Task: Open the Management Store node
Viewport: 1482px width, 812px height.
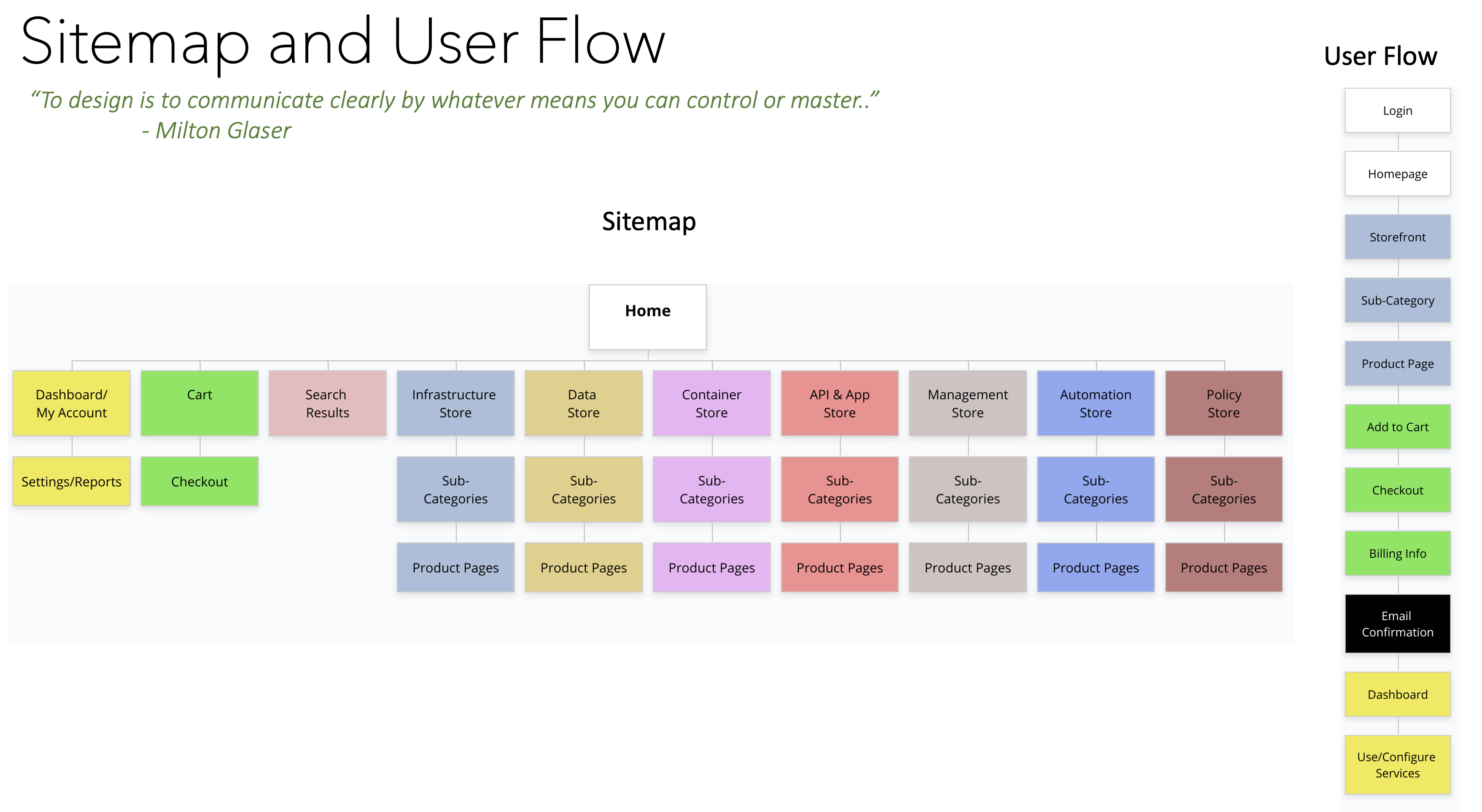Action: [967, 403]
